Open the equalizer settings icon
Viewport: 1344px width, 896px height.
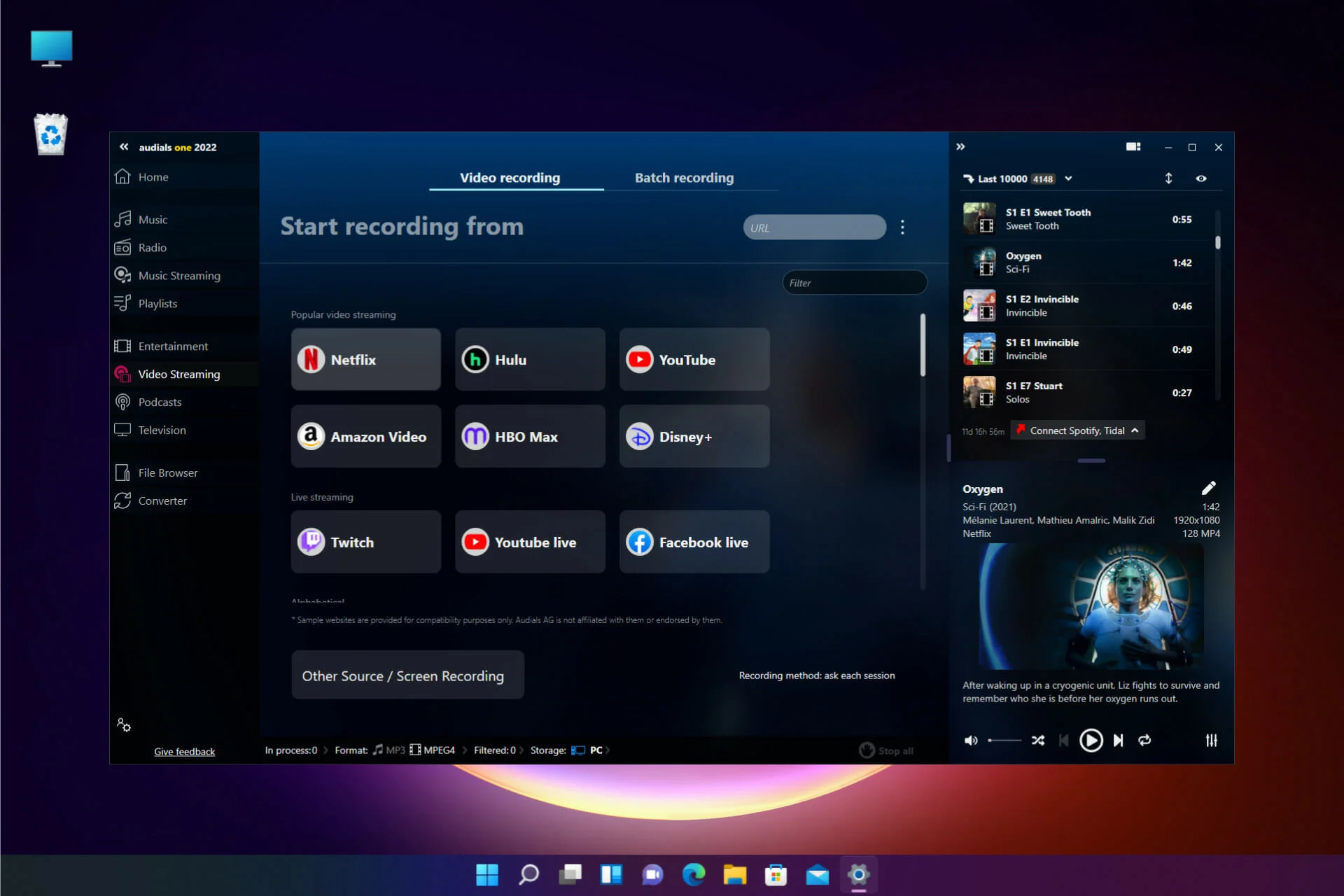click(1212, 741)
